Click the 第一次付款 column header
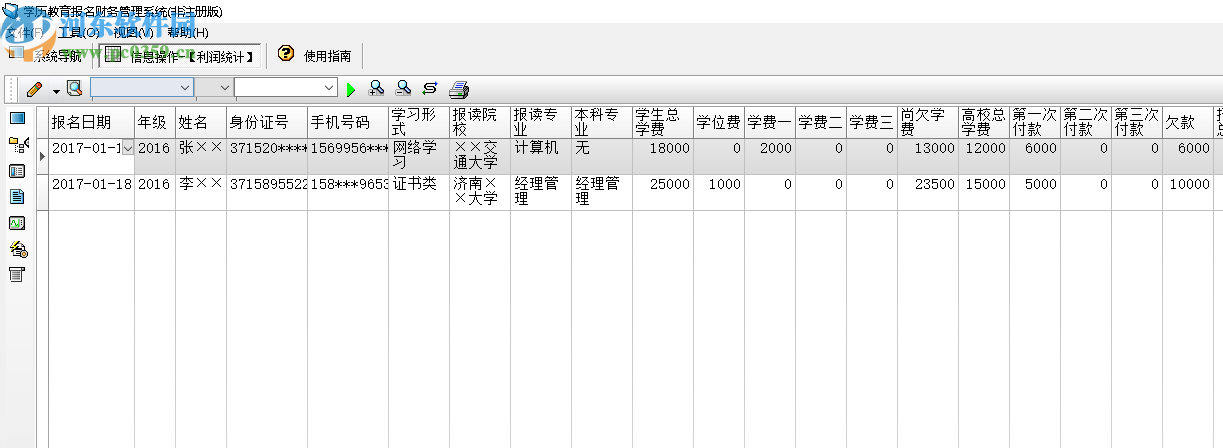Image resolution: width=1223 pixels, height=448 pixels. click(1034, 122)
